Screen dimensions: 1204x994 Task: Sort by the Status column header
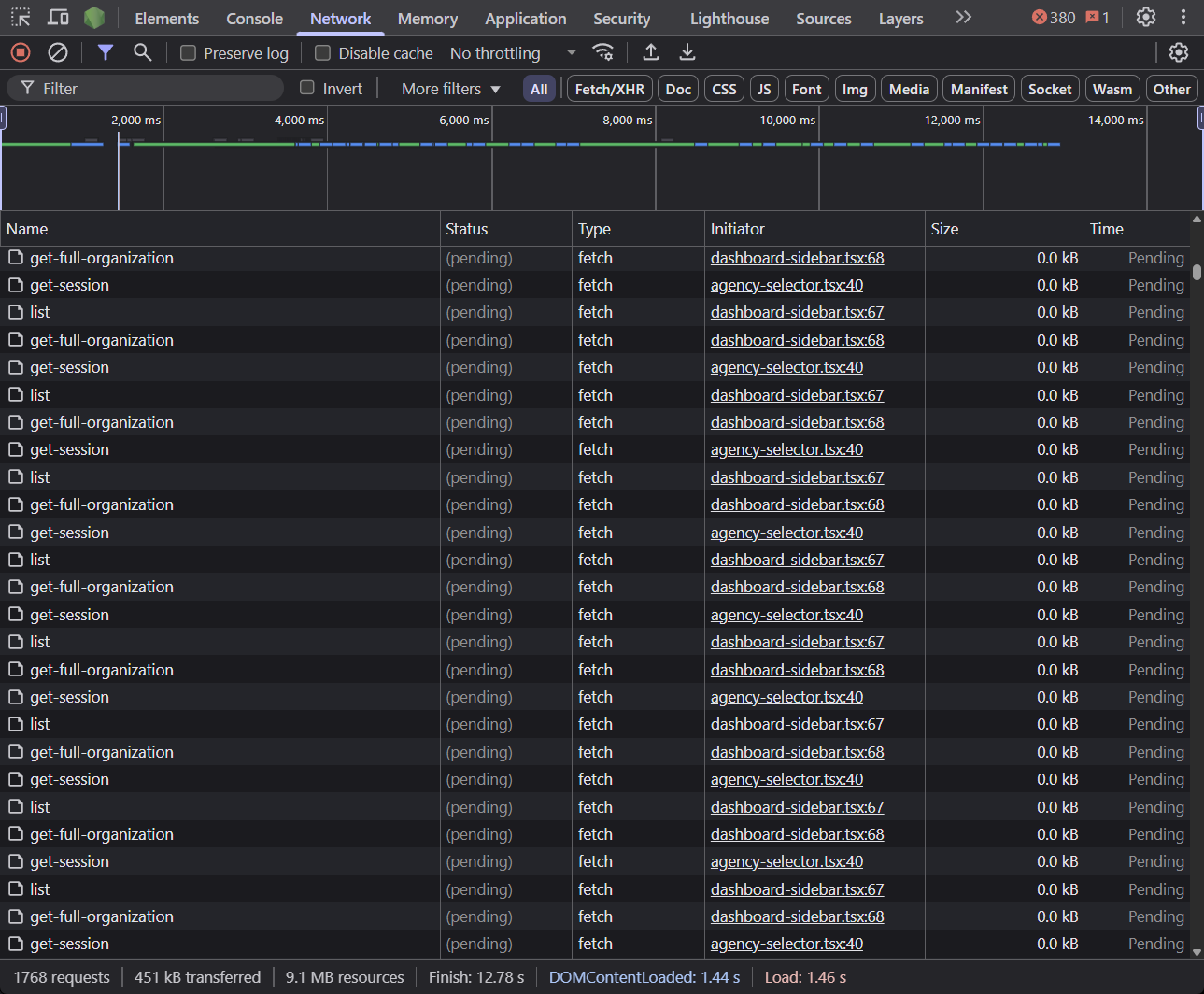(506, 229)
